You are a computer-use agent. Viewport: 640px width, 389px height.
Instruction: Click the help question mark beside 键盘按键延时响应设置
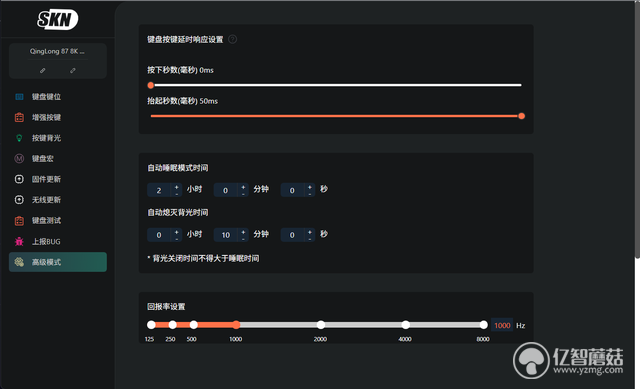232,39
